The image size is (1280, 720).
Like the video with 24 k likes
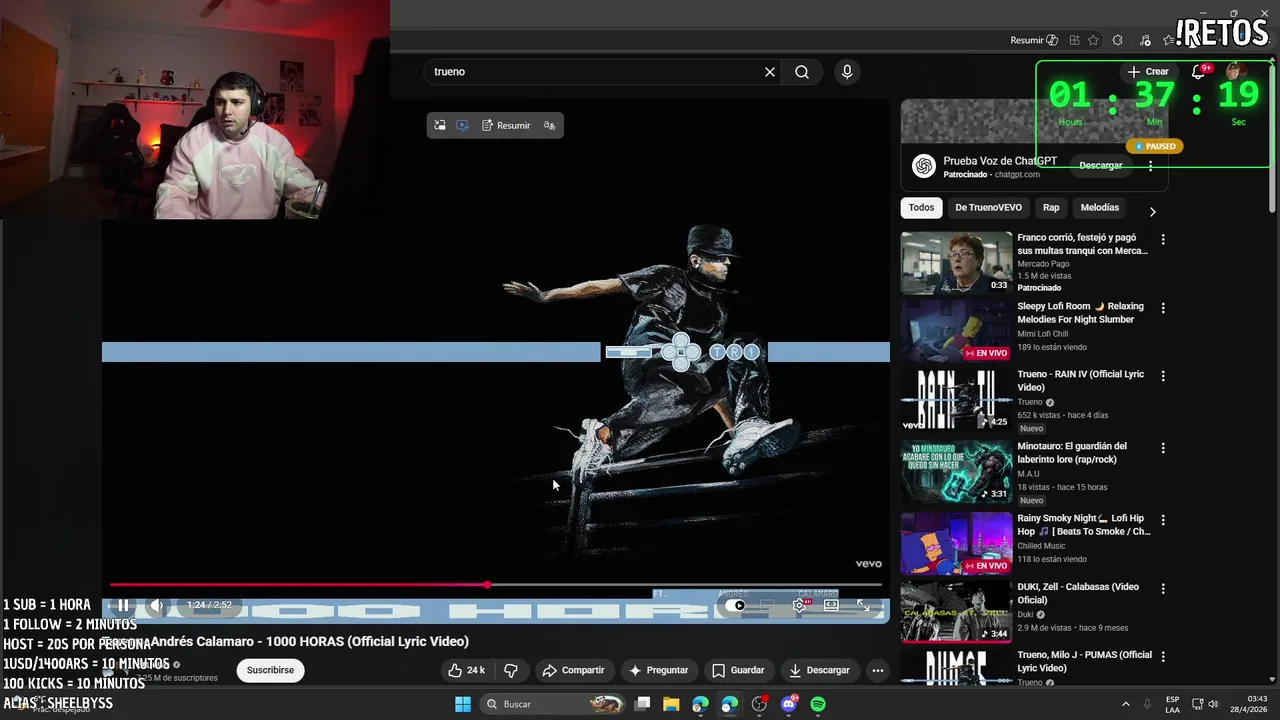(466, 670)
